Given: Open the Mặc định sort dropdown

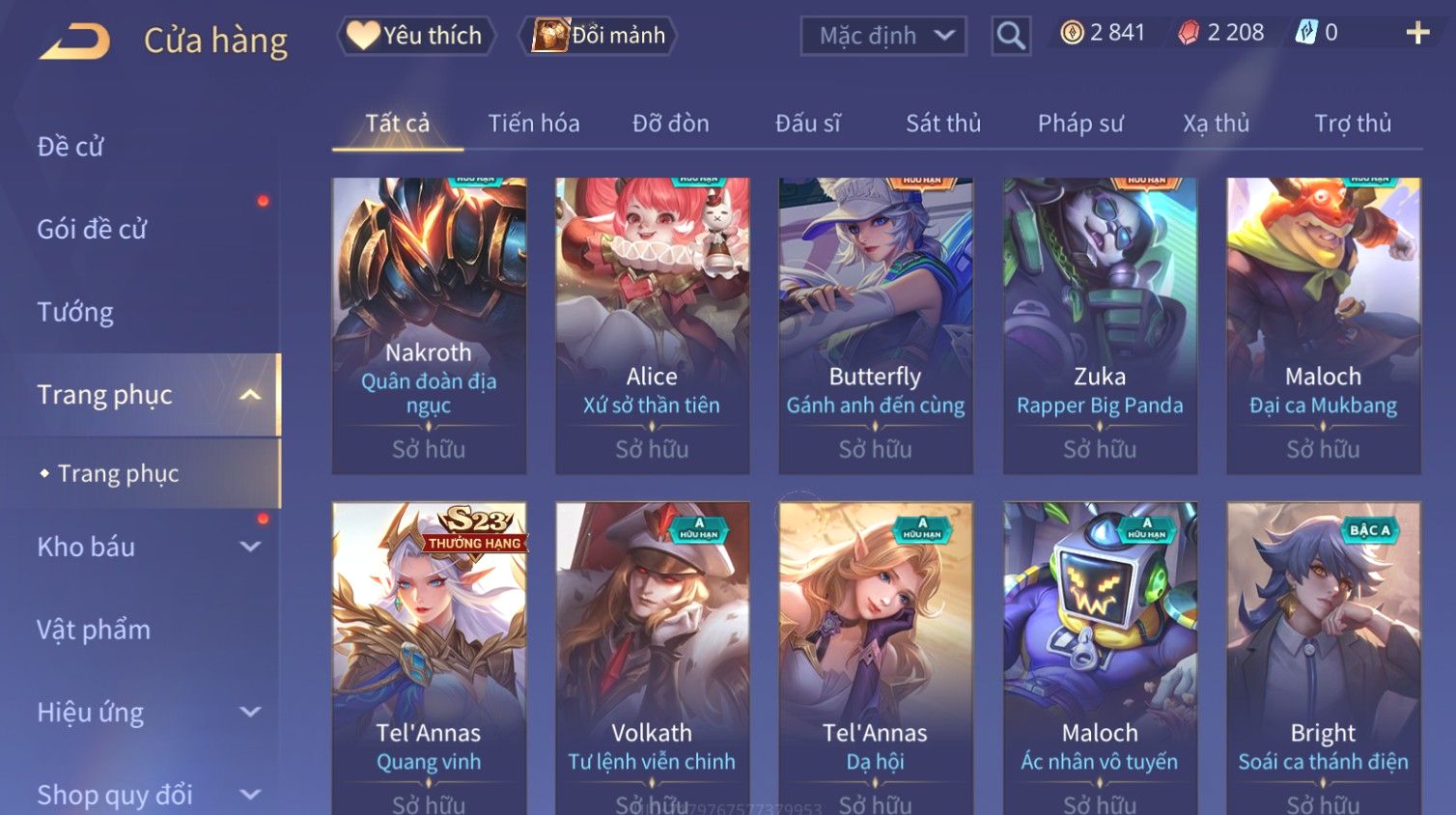Looking at the screenshot, I should click(883, 36).
